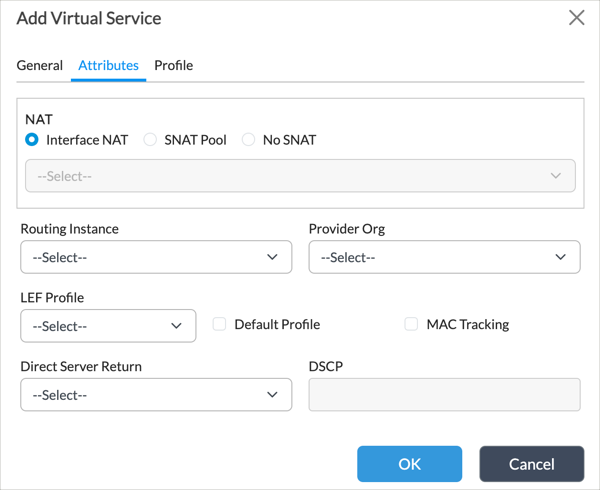Expand the Direct Server Return dropdown
The width and height of the screenshot is (600, 490).
[156, 395]
